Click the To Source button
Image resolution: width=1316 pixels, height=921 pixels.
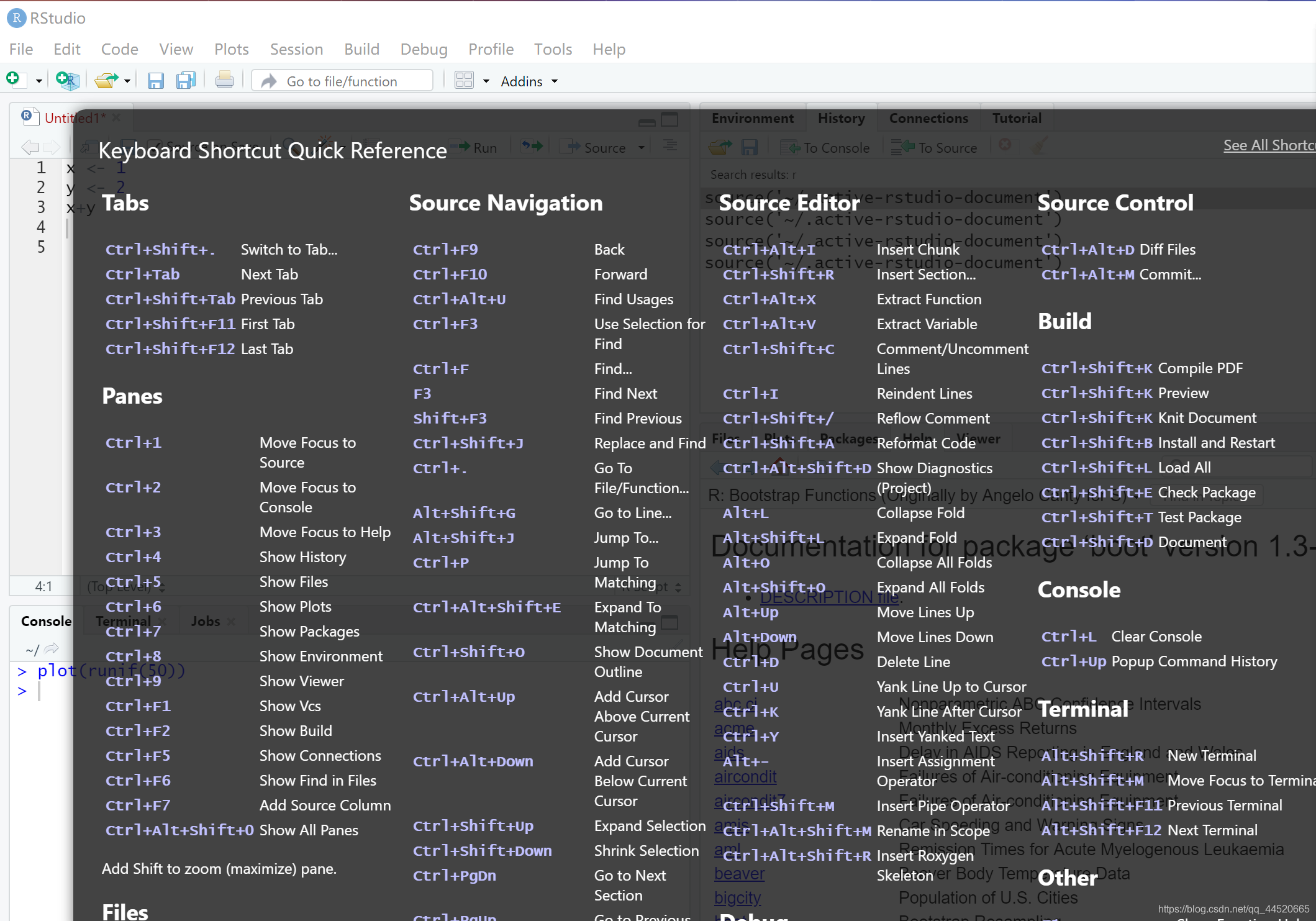(933, 147)
